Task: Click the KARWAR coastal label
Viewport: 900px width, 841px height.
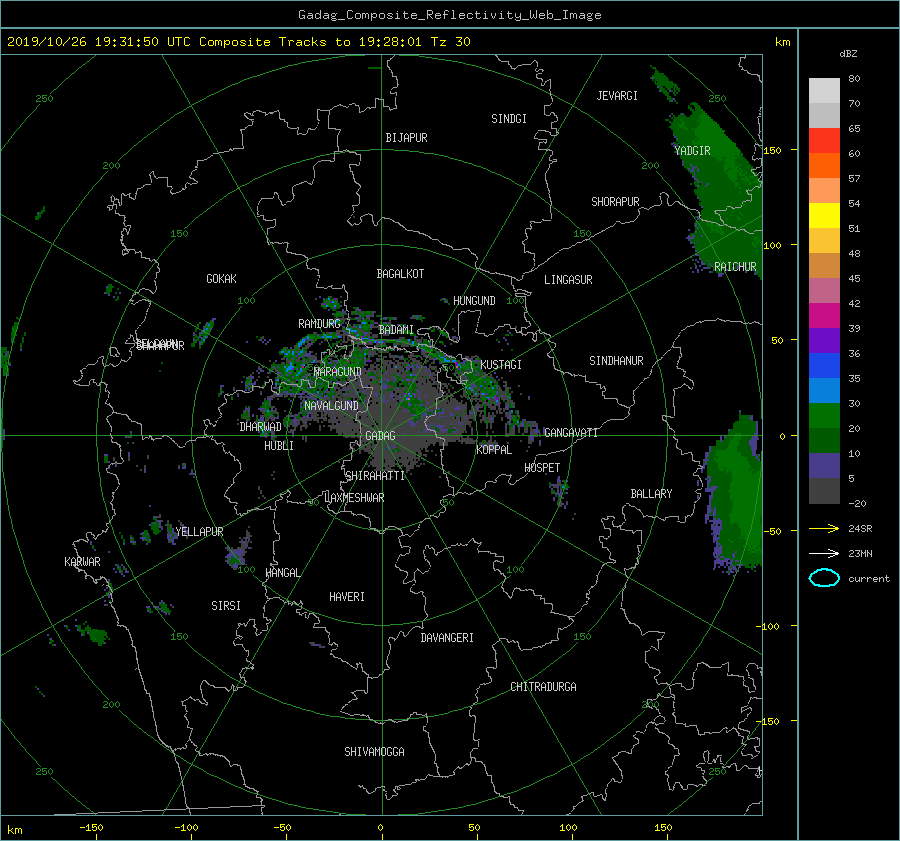Action: point(82,561)
